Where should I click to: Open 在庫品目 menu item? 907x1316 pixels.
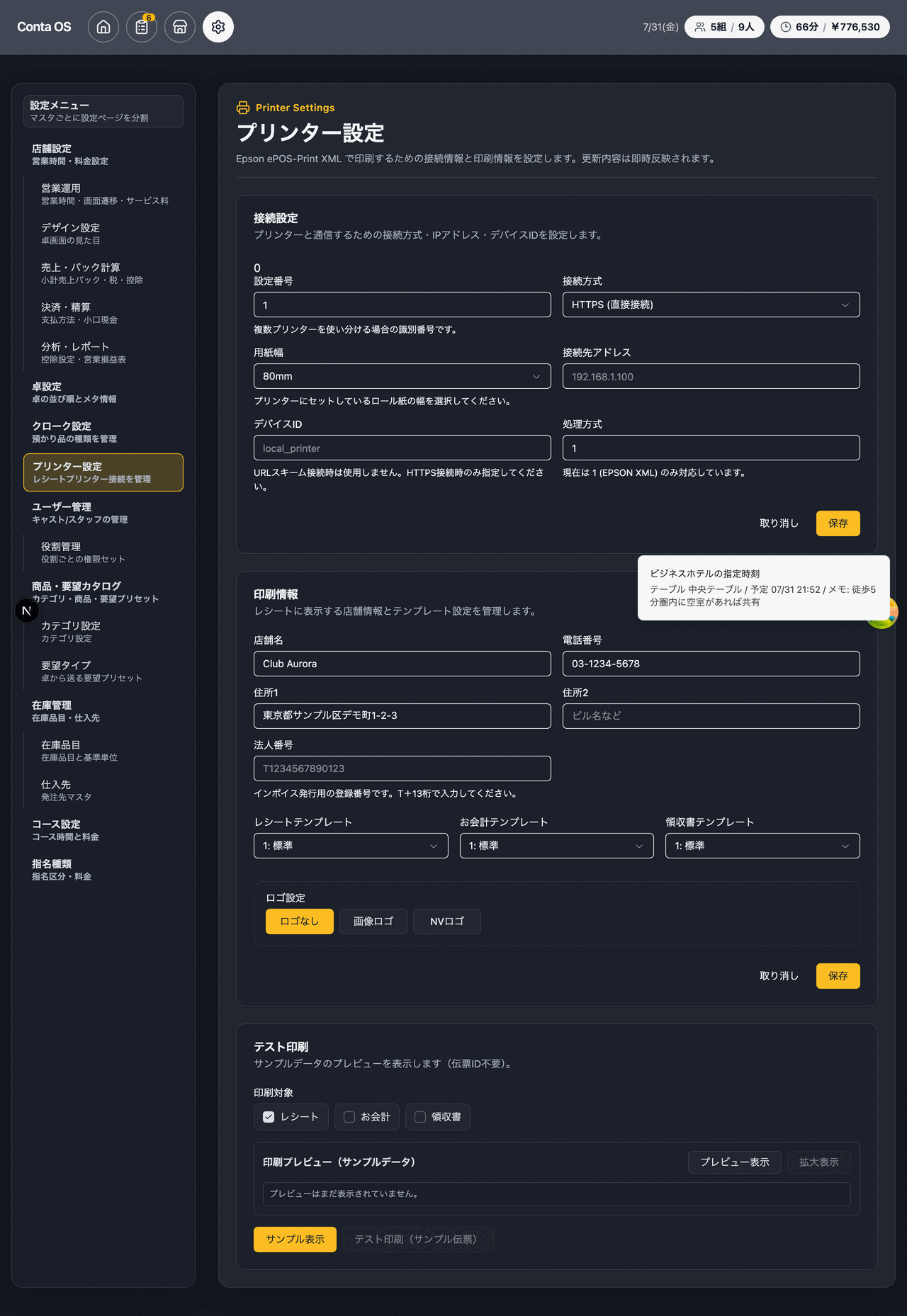pos(108,751)
